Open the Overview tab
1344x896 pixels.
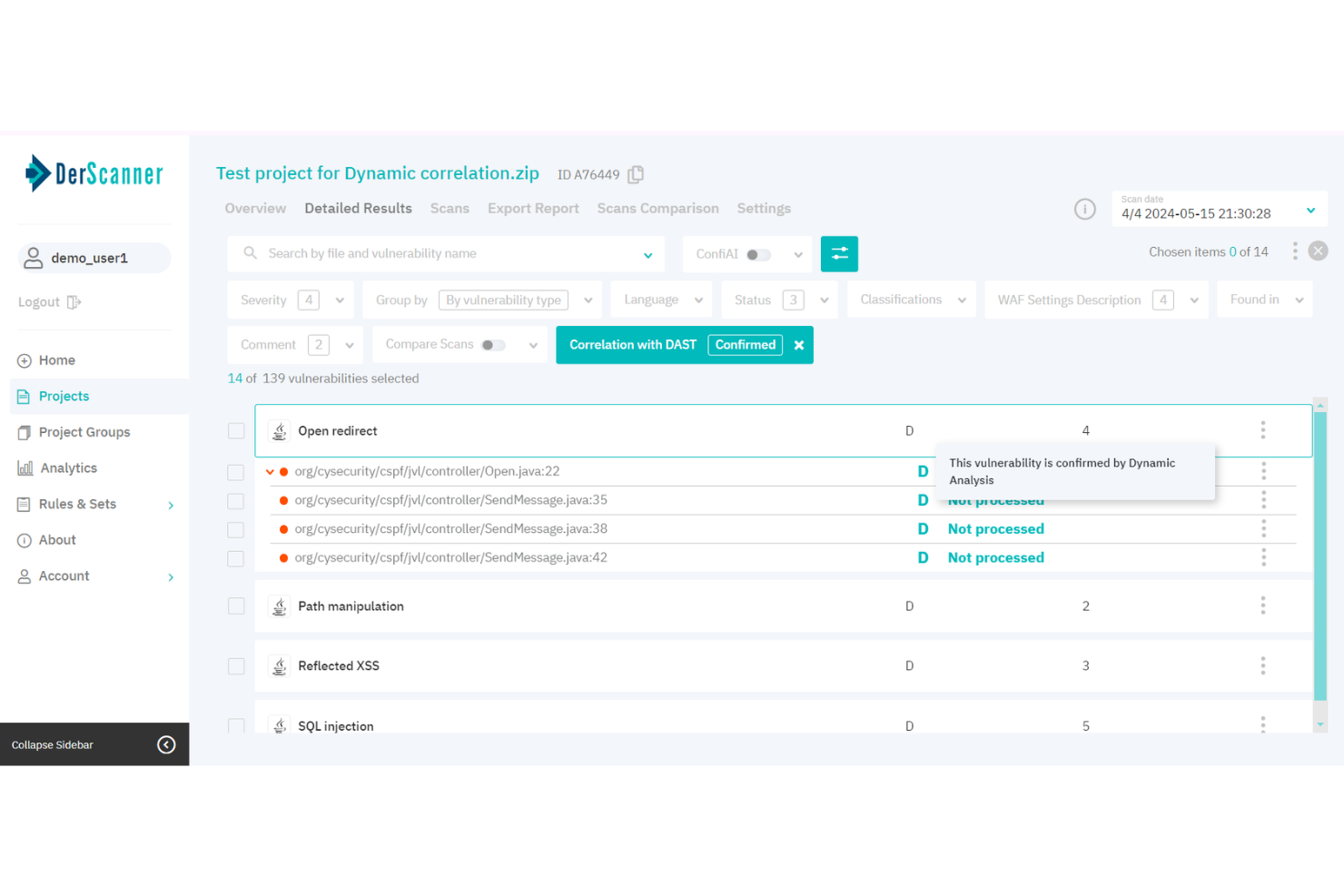pyautogui.click(x=255, y=208)
